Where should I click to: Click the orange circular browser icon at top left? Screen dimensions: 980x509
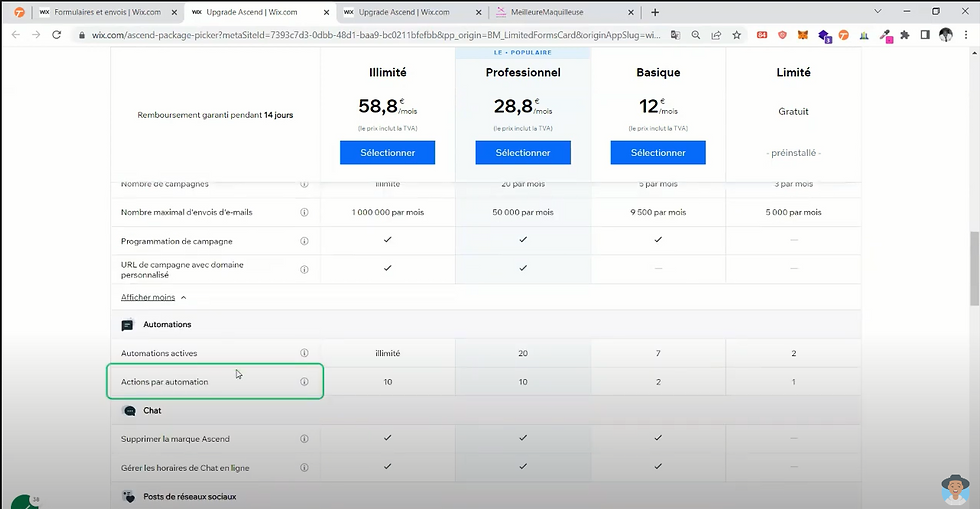[19, 13]
